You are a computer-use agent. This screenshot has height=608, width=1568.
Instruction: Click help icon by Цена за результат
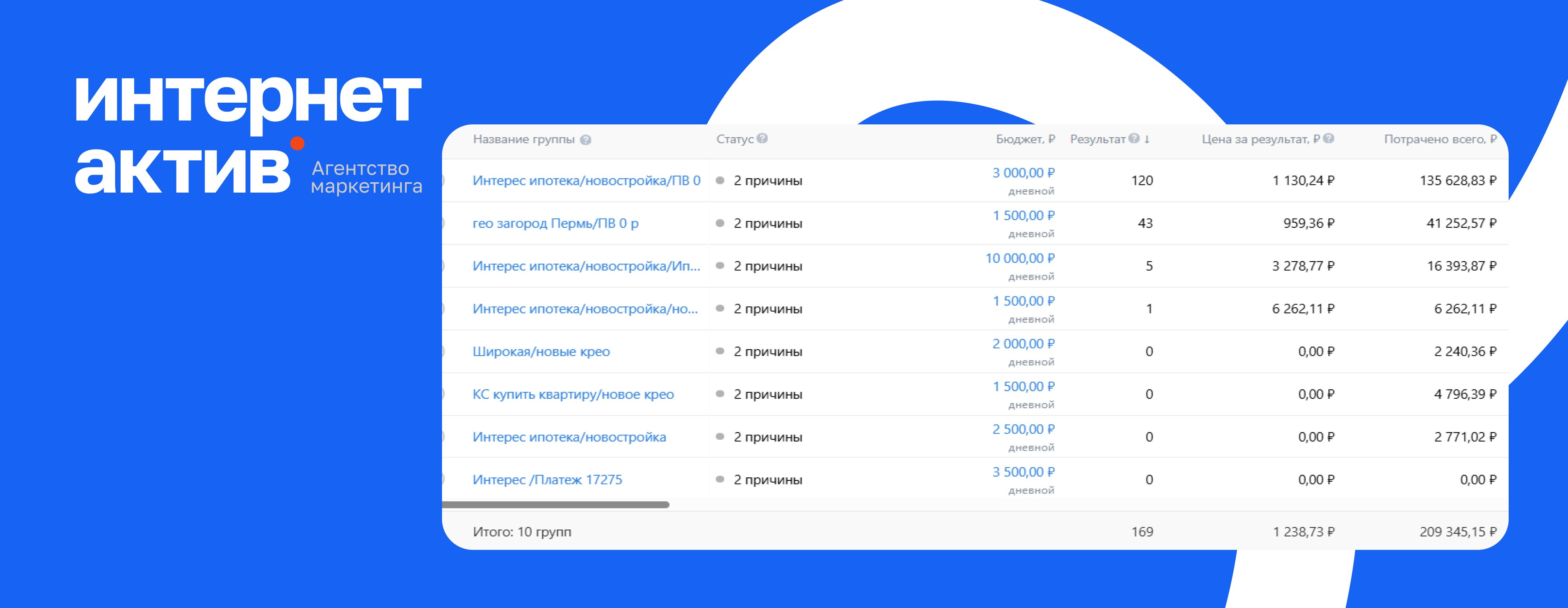(1329, 138)
